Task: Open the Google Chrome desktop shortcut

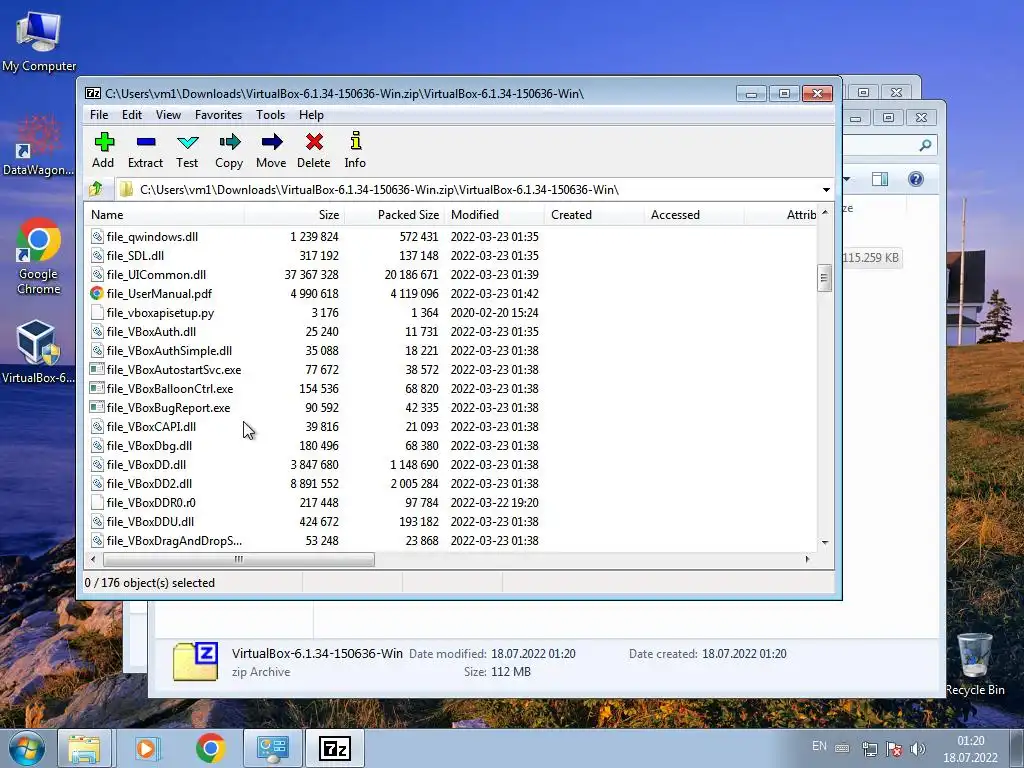Action: (x=39, y=257)
